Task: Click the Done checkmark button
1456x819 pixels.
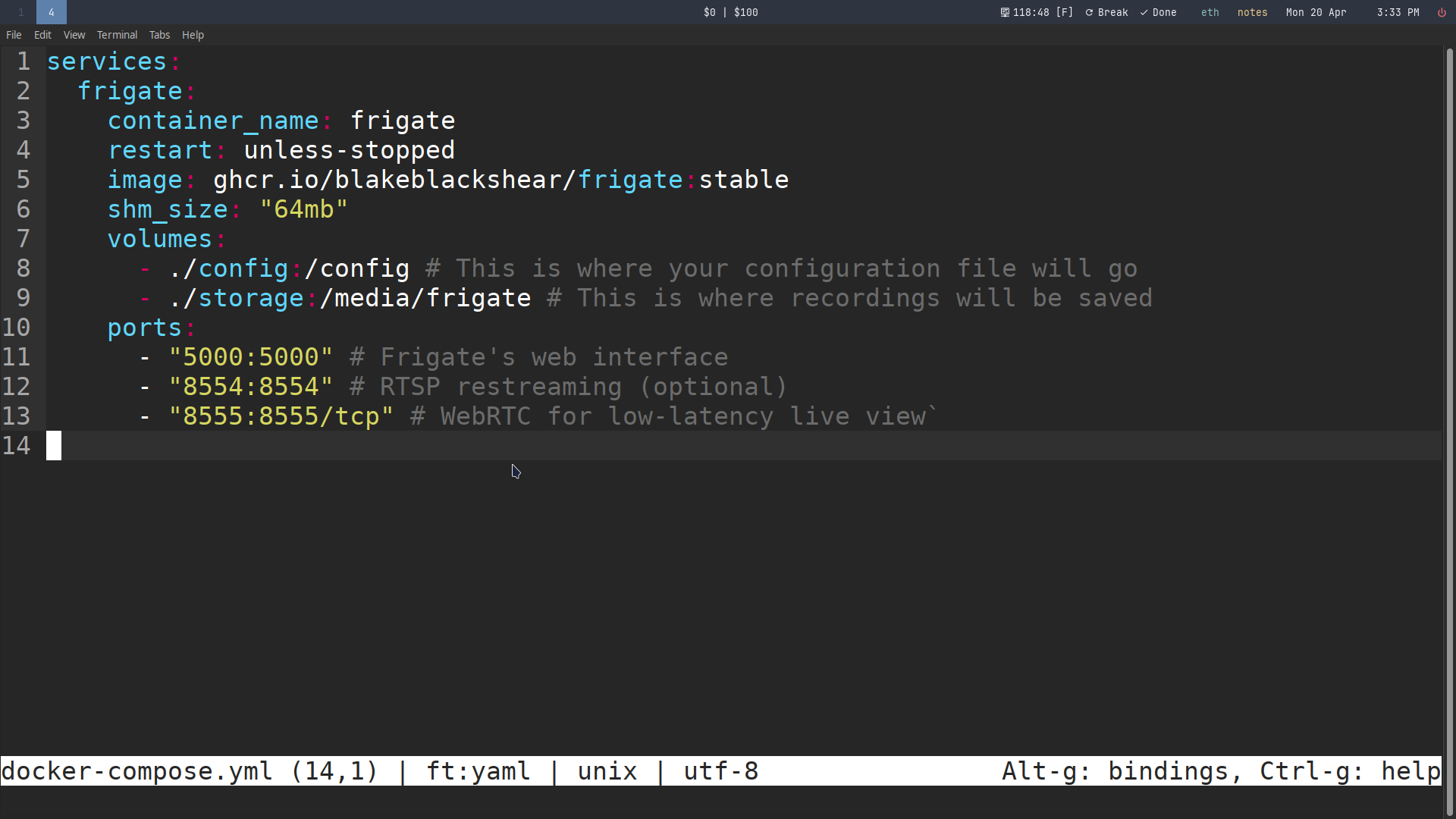Action: pos(1158,12)
